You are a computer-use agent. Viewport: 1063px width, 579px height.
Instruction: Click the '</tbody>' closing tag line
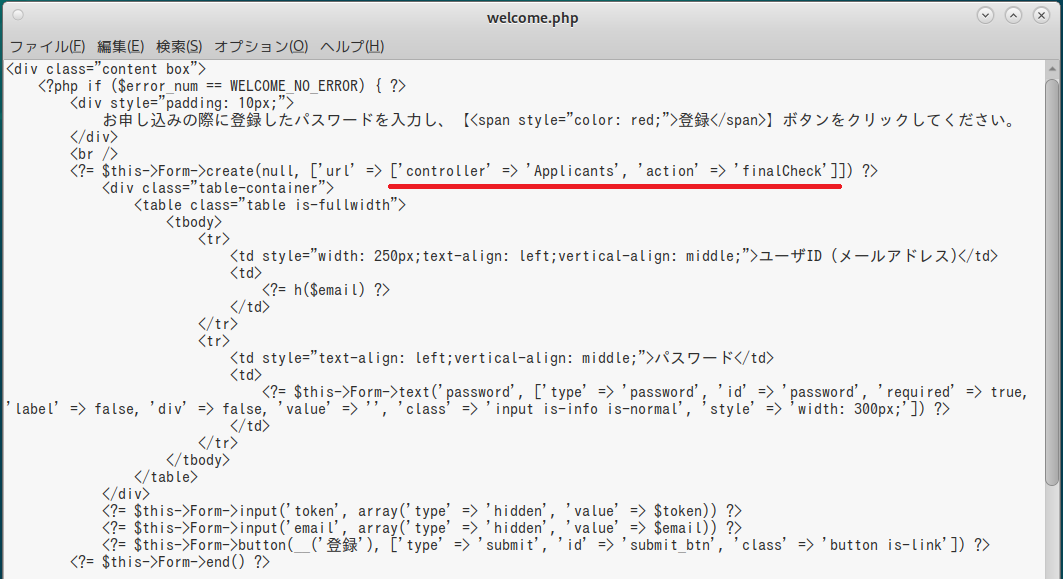198,460
